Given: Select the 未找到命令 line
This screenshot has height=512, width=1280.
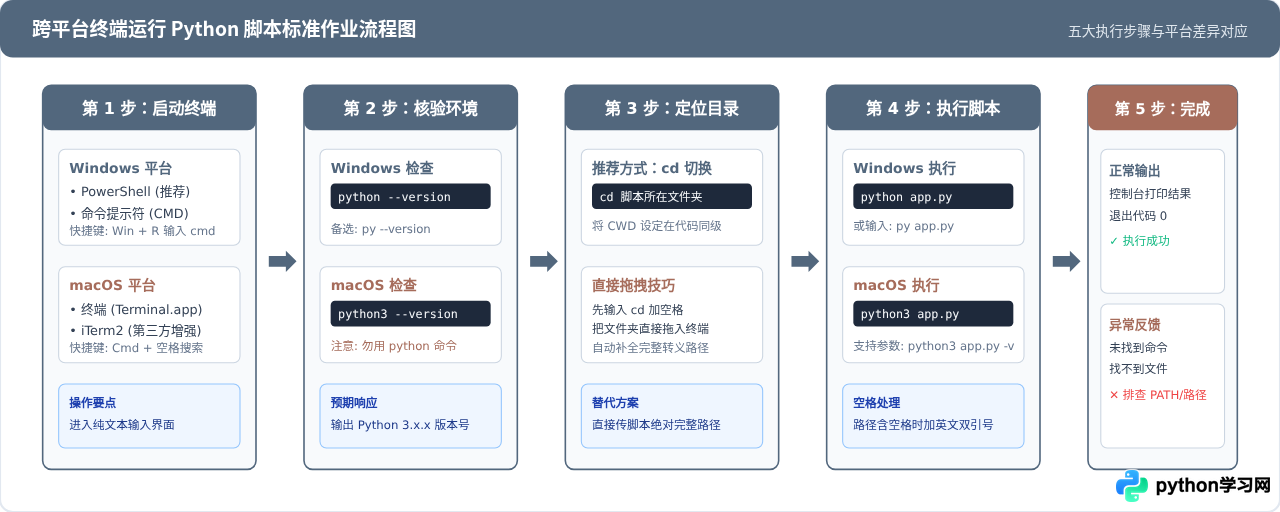Looking at the screenshot, I should pos(1138,348).
